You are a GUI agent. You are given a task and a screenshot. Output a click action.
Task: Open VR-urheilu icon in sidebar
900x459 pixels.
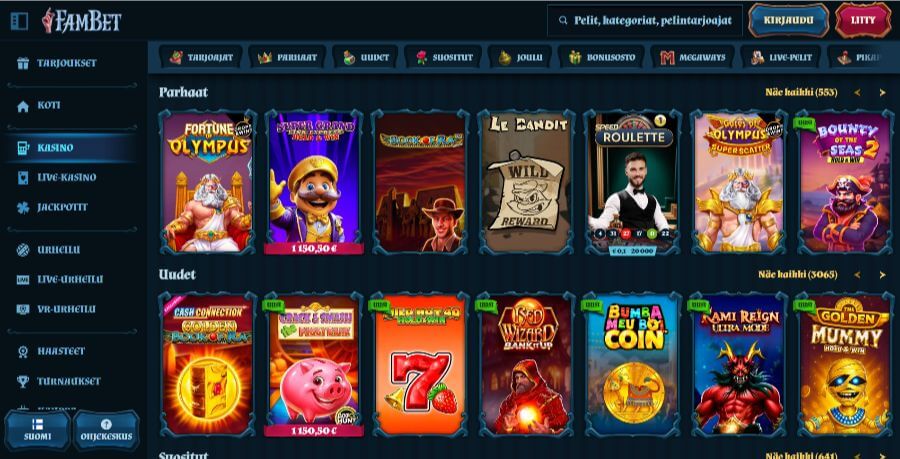coord(22,309)
